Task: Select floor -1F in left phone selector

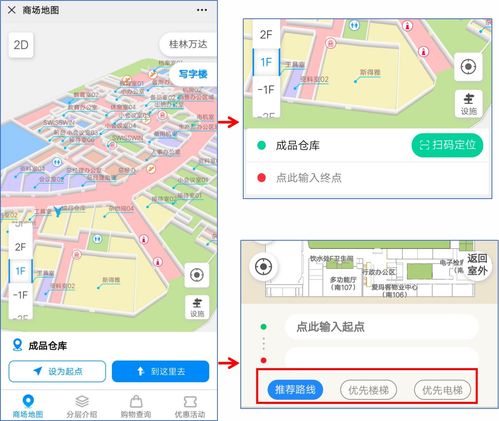Action: pos(20,295)
